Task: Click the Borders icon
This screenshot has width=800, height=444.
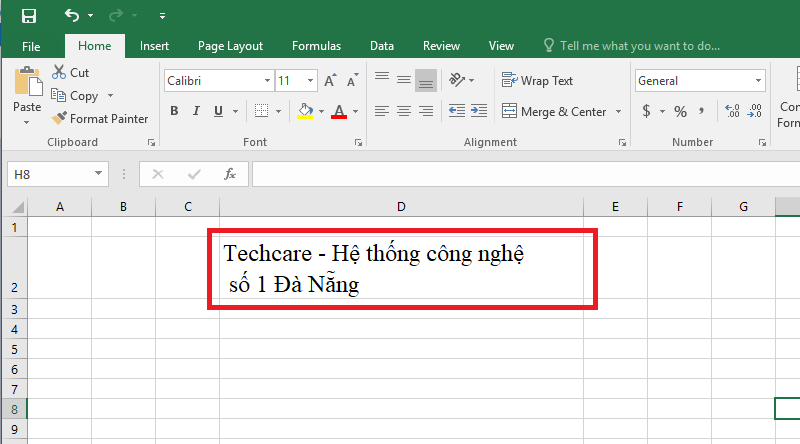Action: [261, 111]
